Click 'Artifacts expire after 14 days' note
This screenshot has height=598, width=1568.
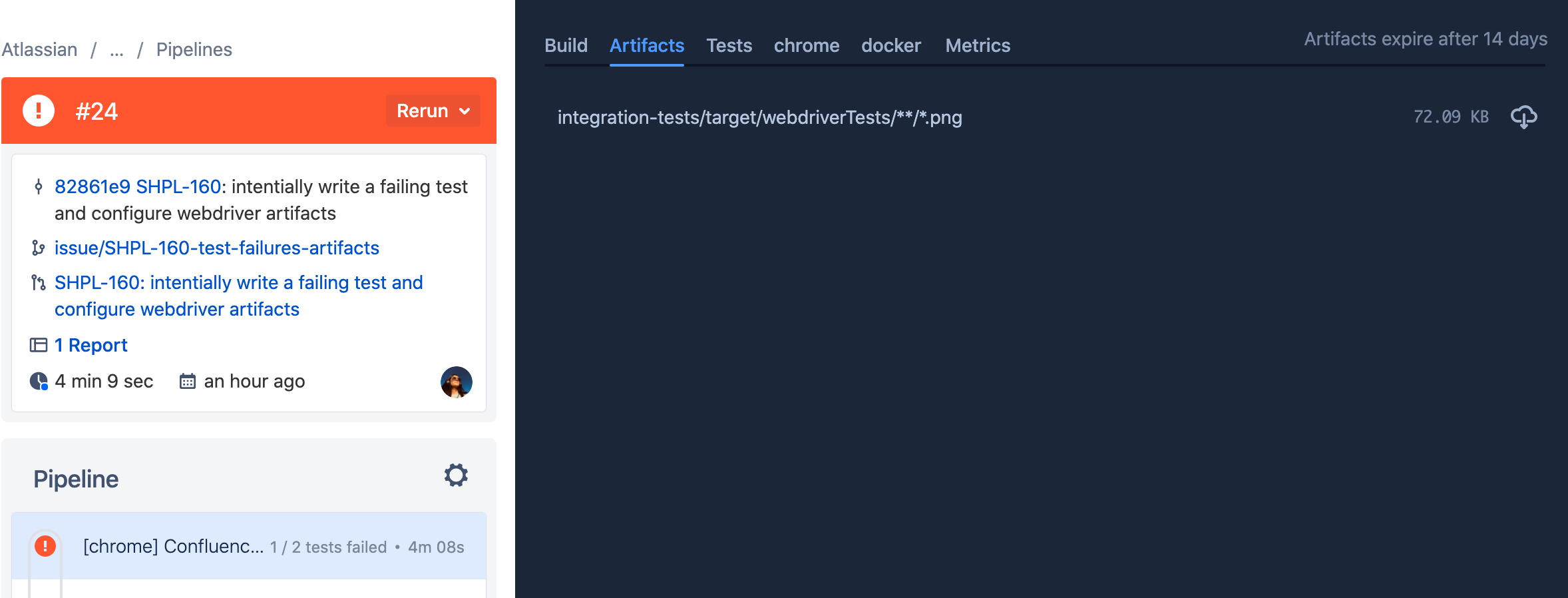[1426, 39]
